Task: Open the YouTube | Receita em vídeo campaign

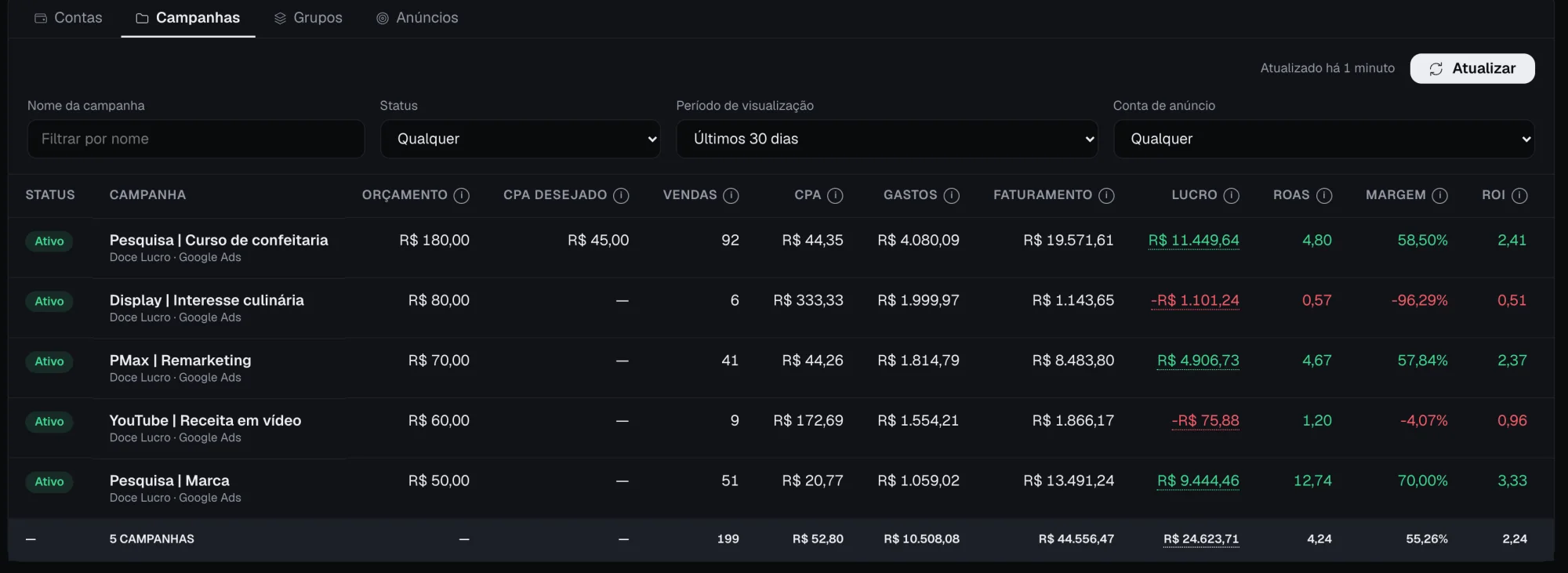Action: 205,421
